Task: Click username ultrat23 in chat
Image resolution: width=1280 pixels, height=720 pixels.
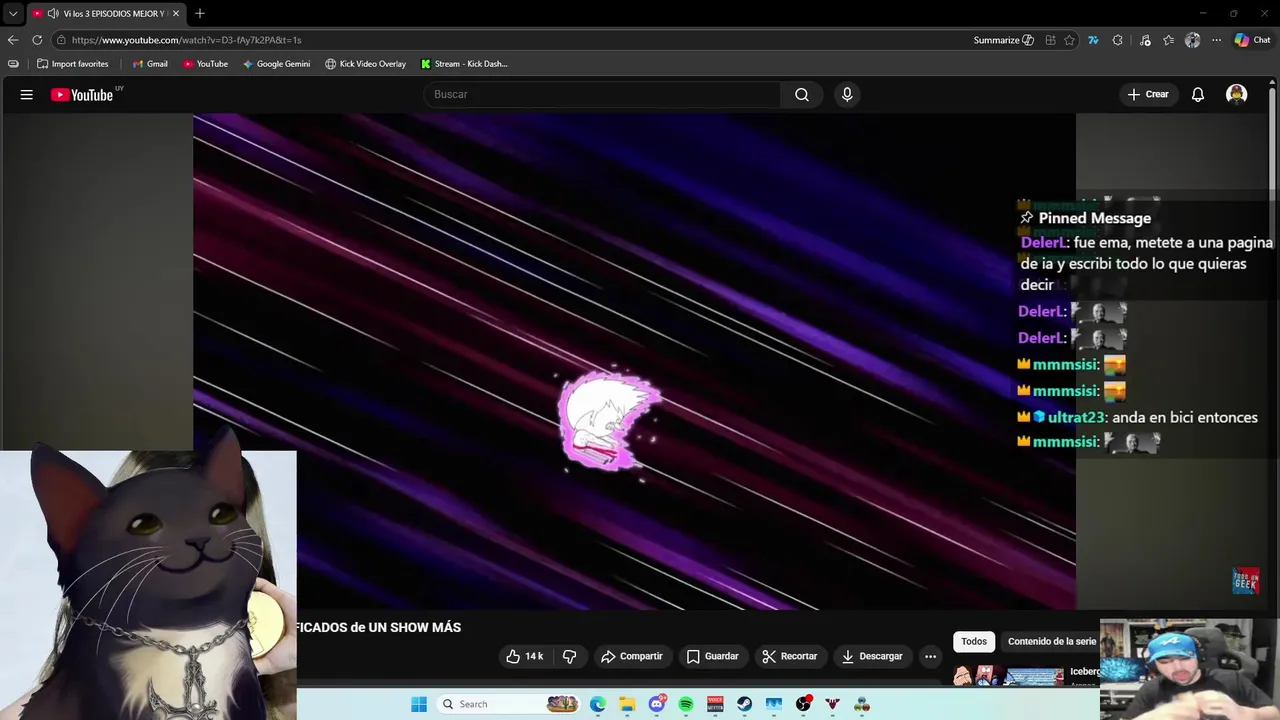Action: (1077, 418)
